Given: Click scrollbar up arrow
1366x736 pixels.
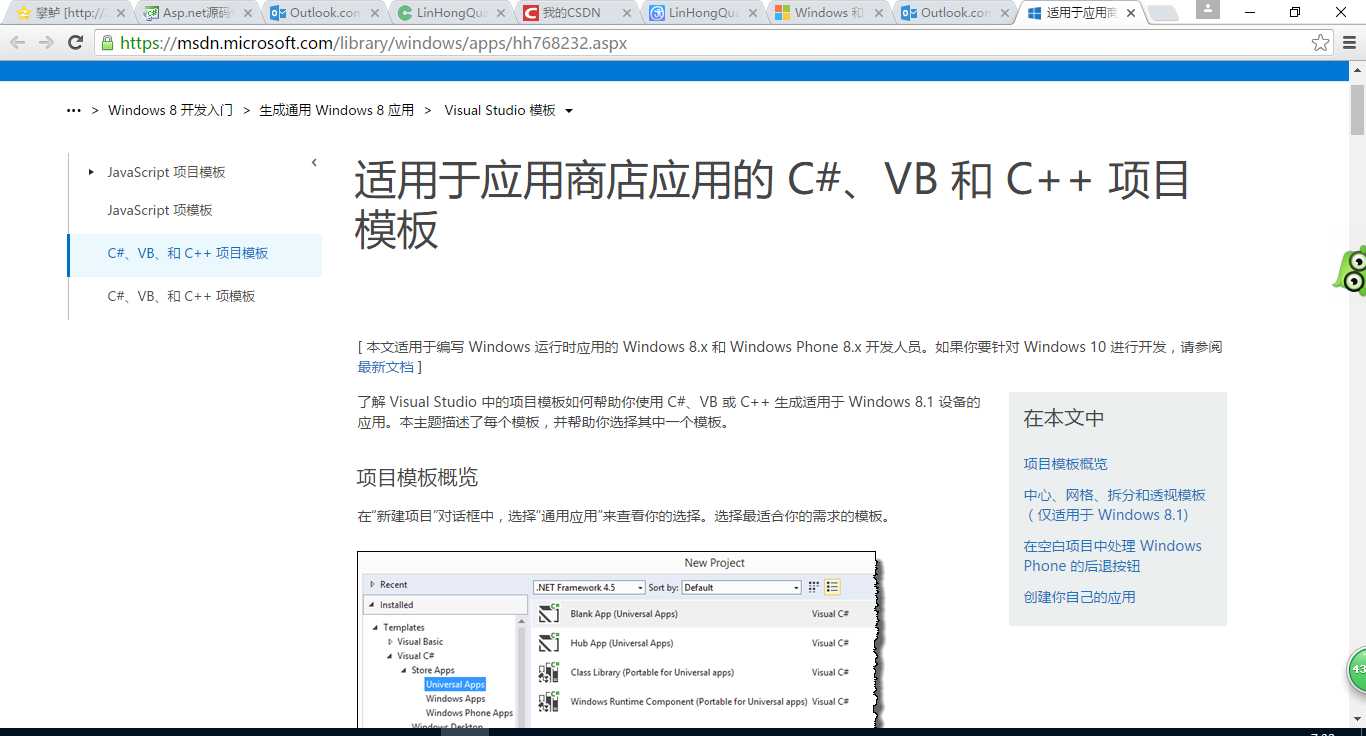Looking at the screenshot, I should (x=1357, y=69).
